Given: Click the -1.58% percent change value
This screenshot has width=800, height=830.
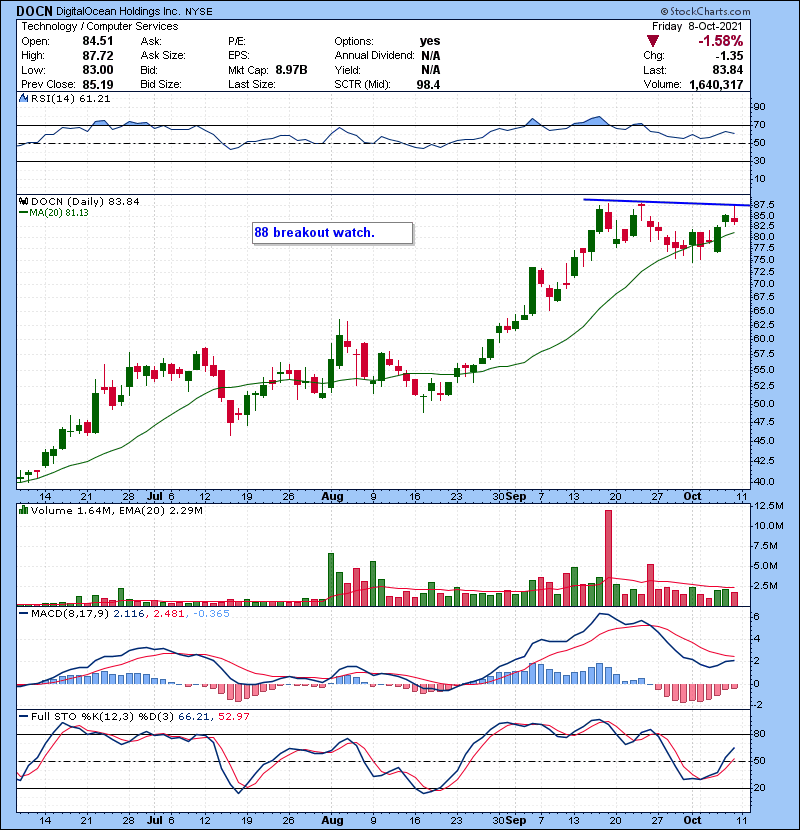Looking at the screenshot, I should coord(721,41).
